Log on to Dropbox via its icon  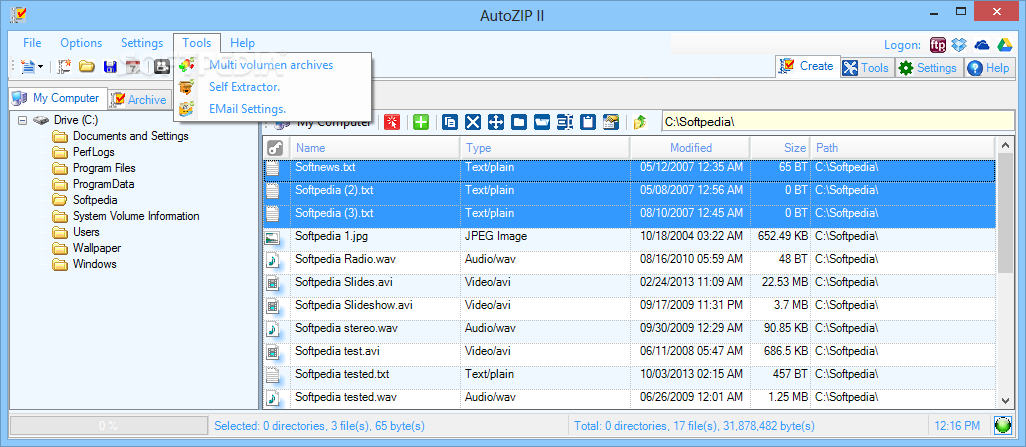tap(959, 45)
